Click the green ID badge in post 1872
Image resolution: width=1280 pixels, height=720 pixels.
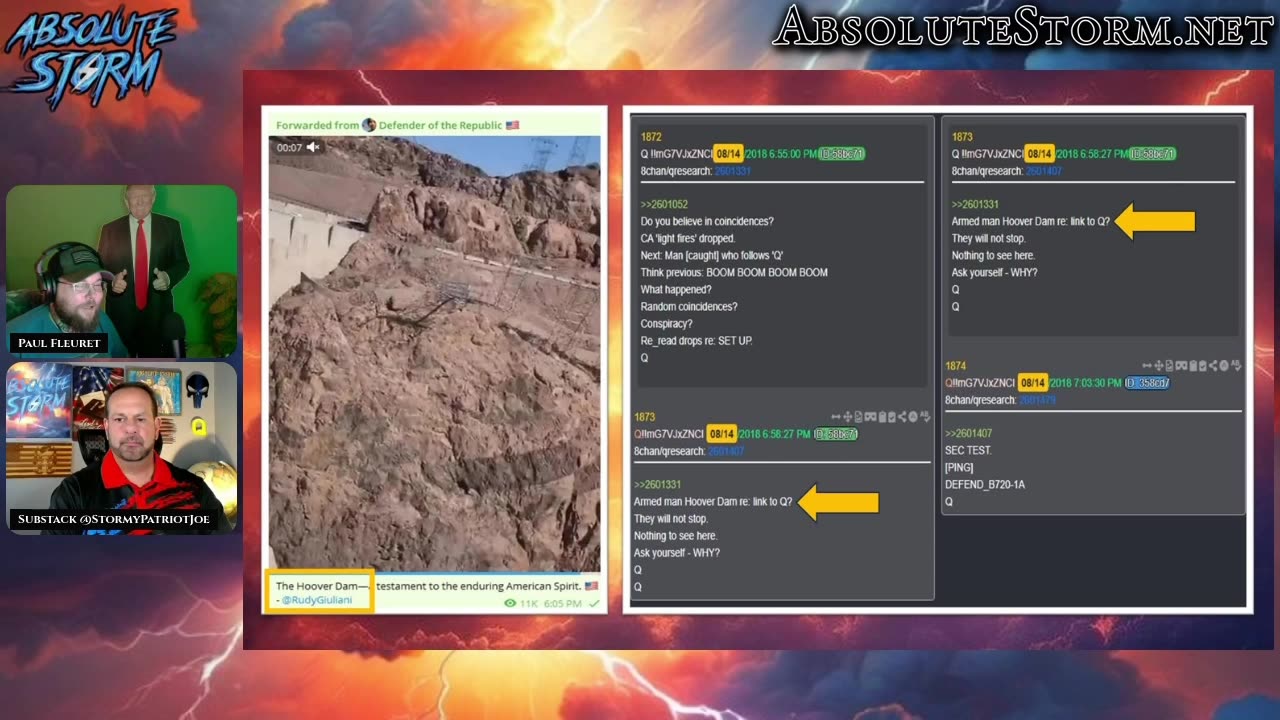click(841, 154)
